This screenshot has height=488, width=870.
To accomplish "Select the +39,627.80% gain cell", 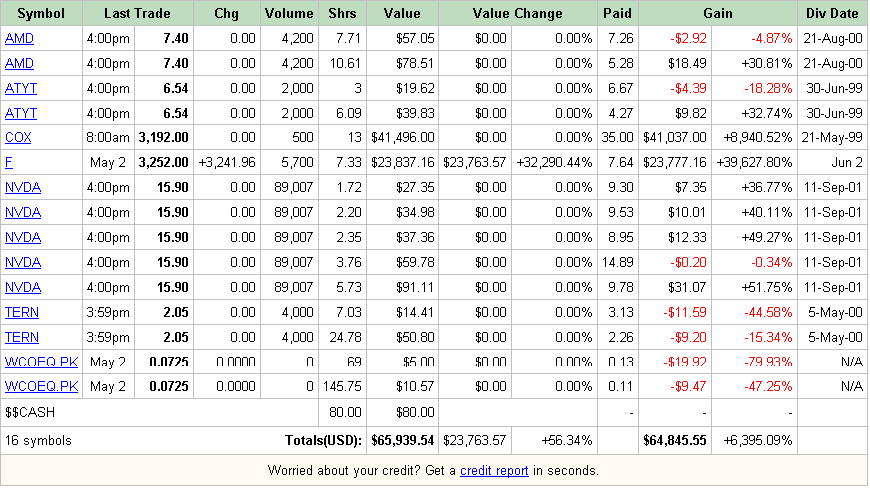I will click(x=754, y=162).
